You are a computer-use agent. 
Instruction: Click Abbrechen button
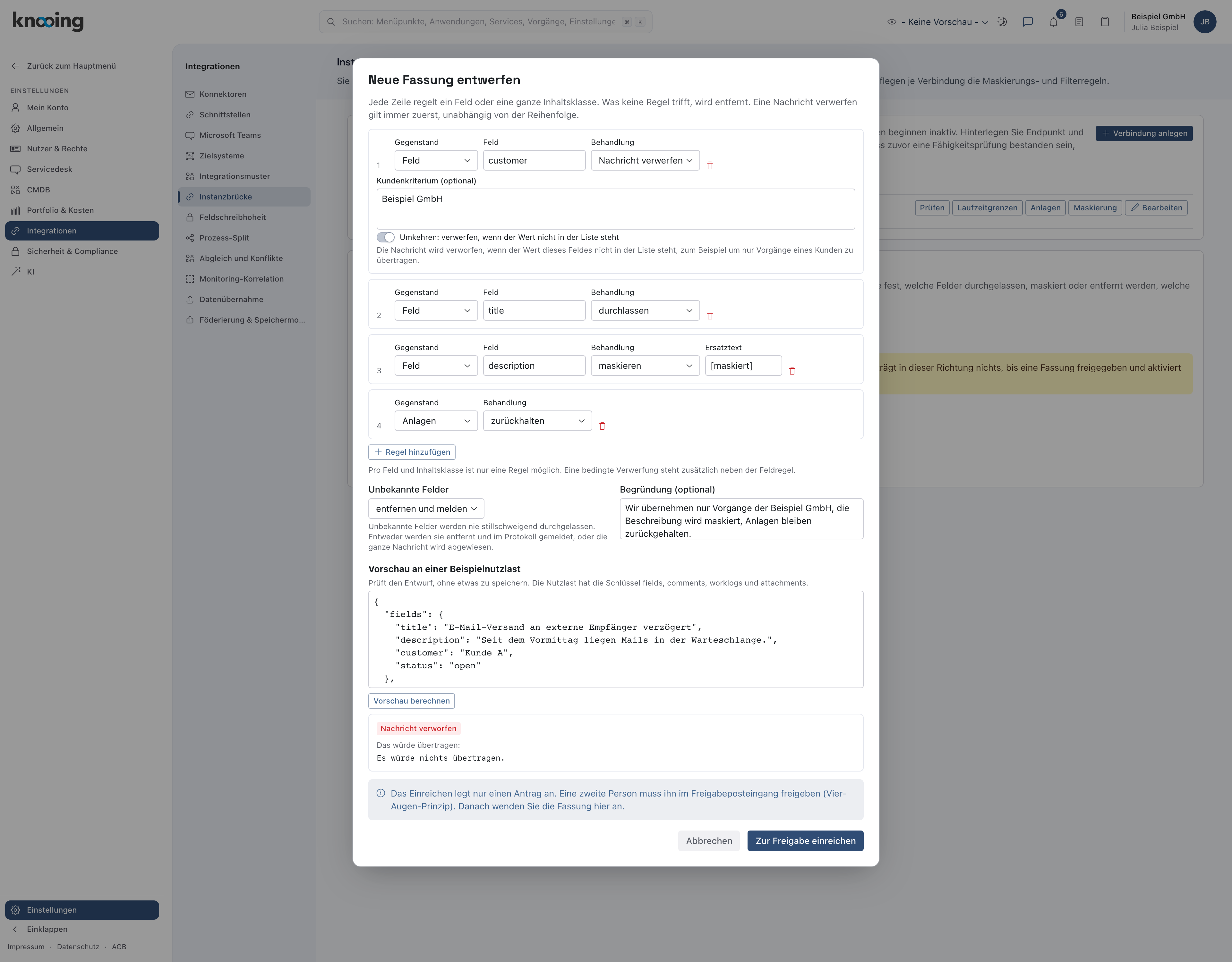coord(709,841)
